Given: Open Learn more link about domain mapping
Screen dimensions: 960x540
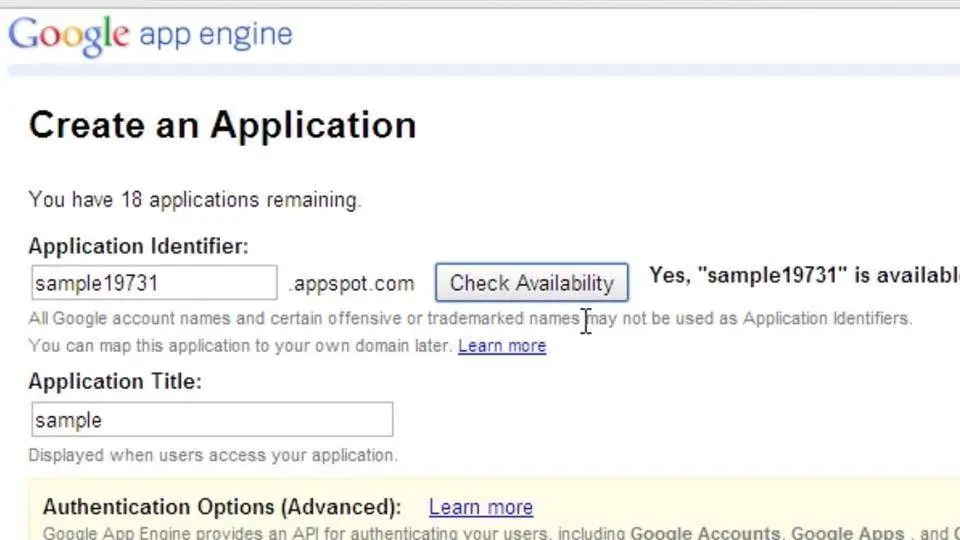Looking at the screenshot, I should pos(502,346).
